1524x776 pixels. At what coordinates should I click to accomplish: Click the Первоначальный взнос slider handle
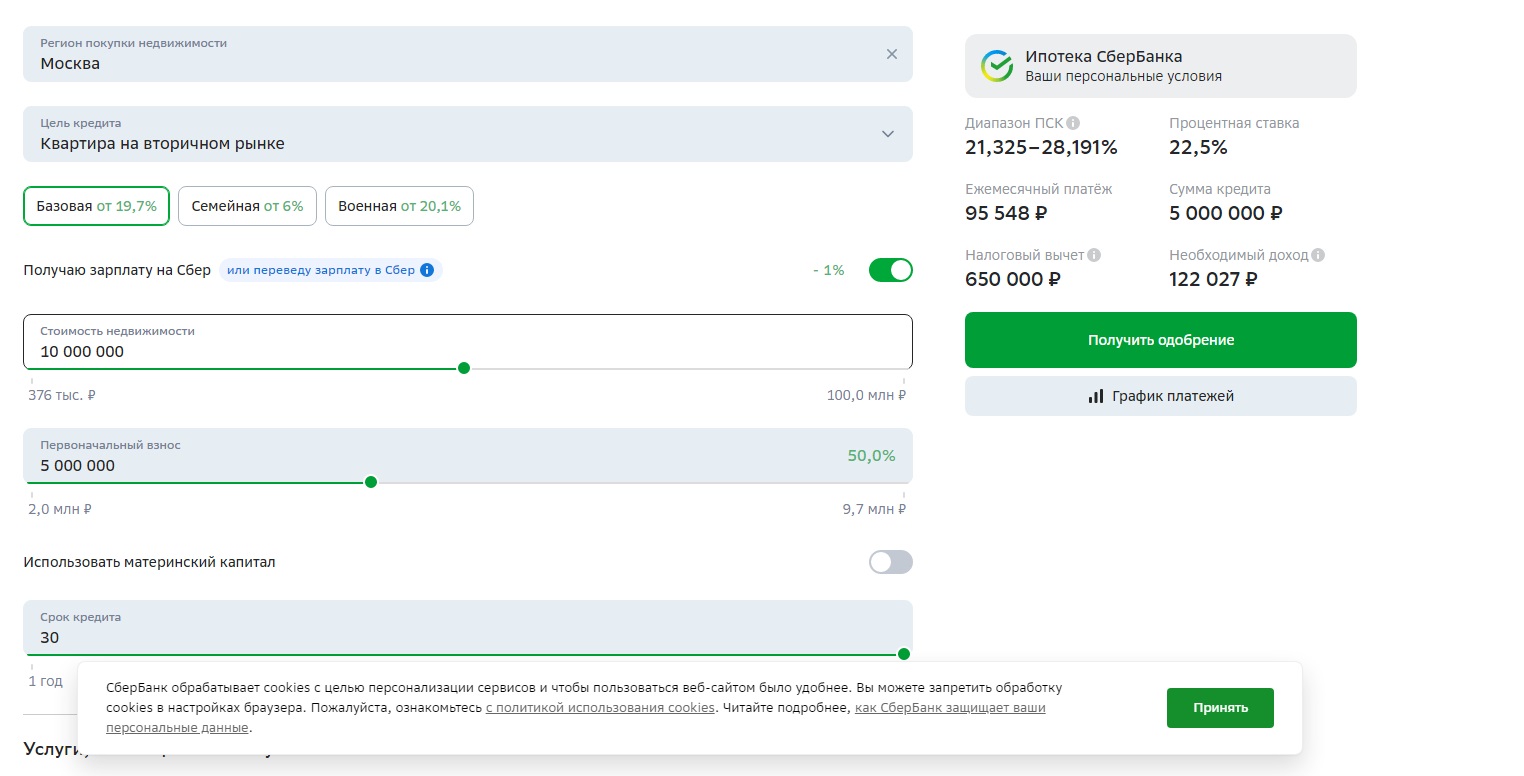(371, 482)
